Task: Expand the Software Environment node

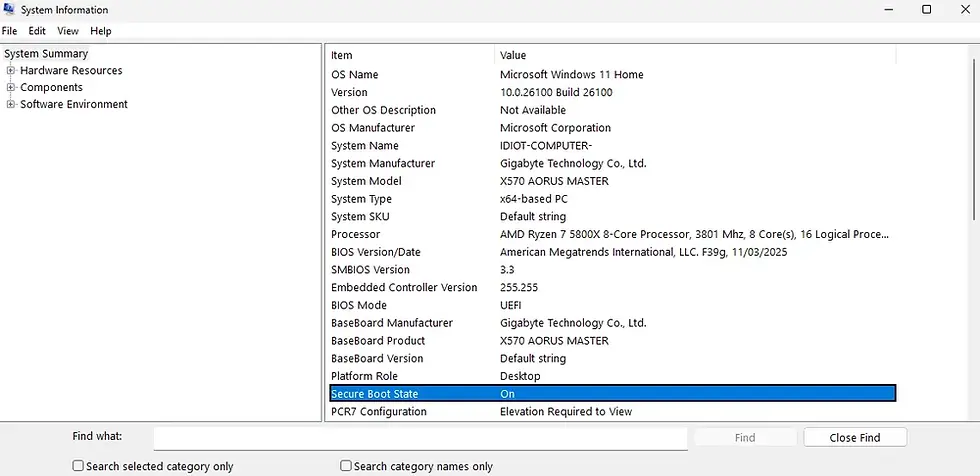Action: [x=11, y=104]
